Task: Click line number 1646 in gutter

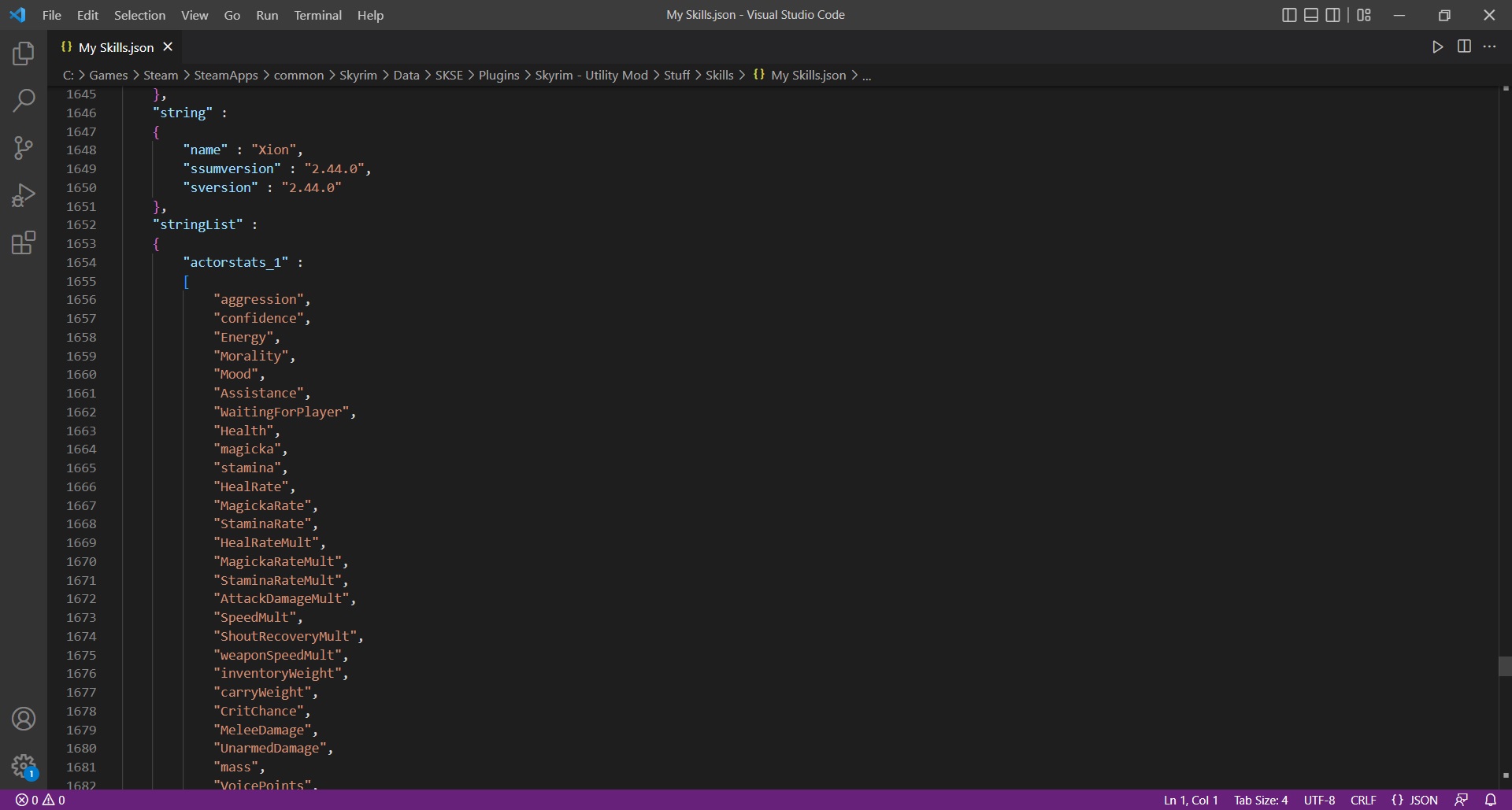Action: click(x=81, y=113)
